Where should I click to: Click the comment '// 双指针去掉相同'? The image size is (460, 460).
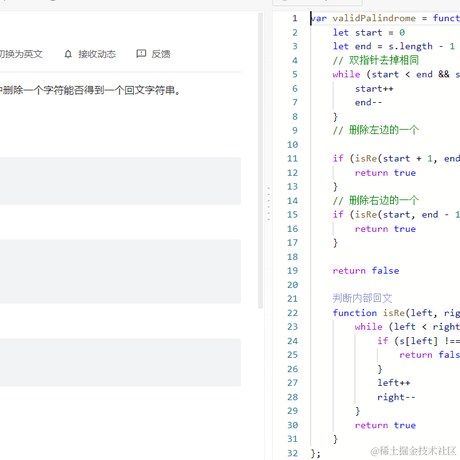tap(376, 60)
